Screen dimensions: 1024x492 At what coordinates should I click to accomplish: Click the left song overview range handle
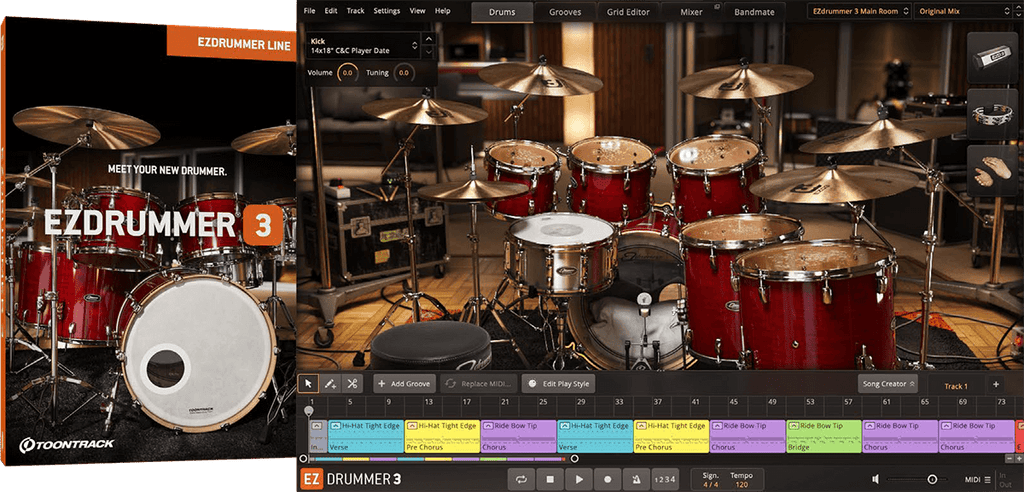coord(302,459)
